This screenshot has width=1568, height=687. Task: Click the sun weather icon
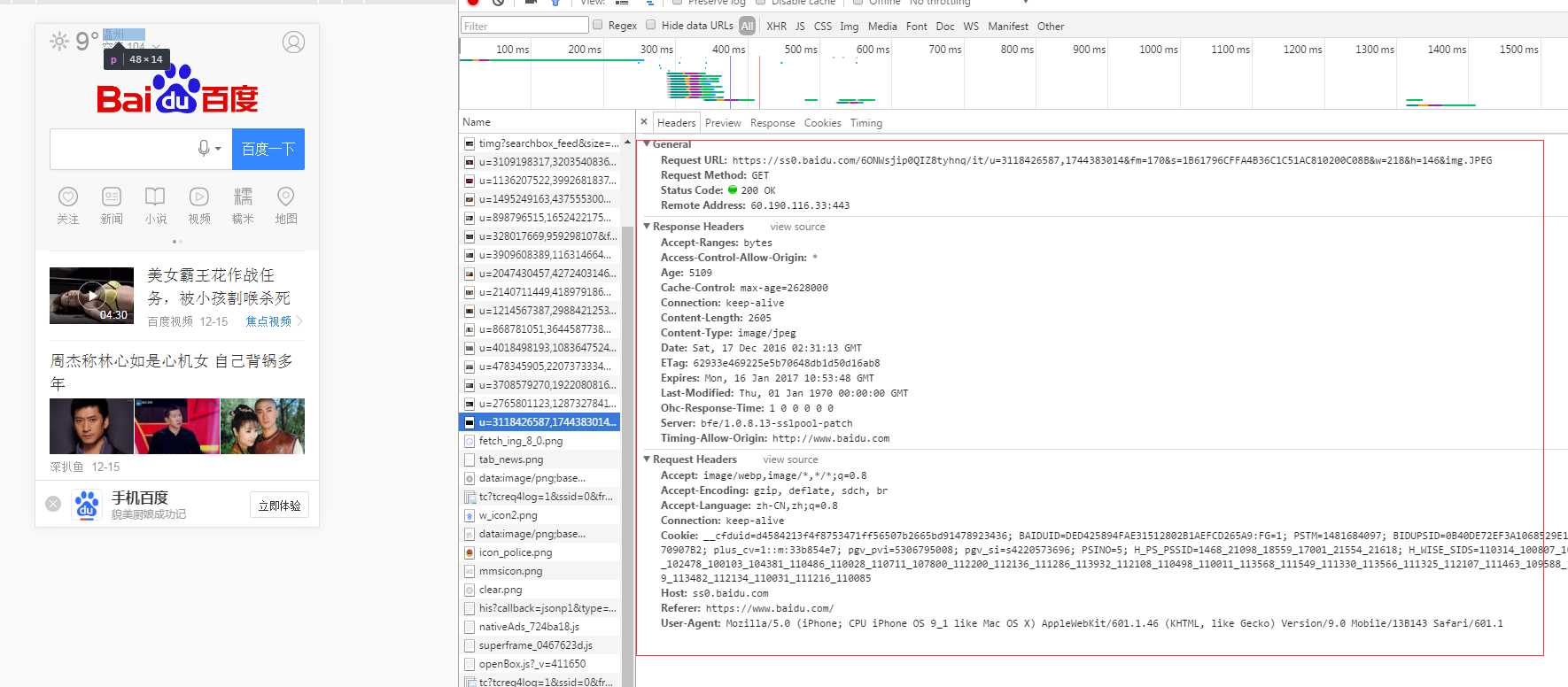[59, 42]
